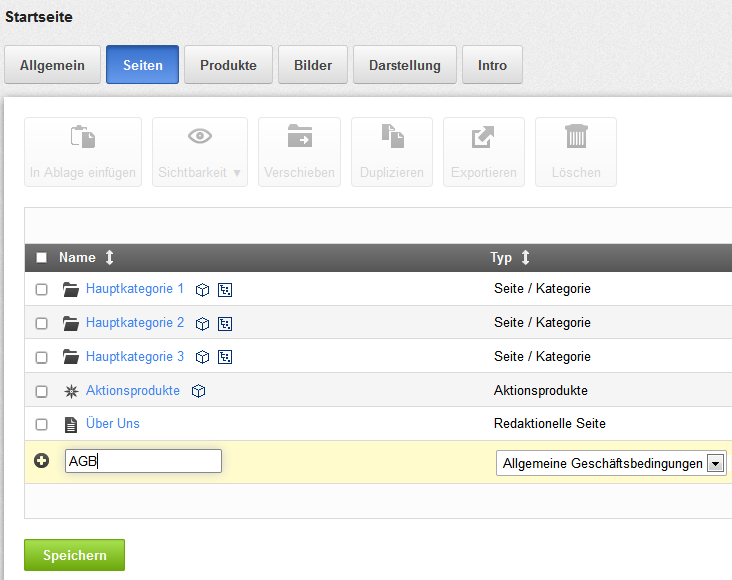This screenshot has width=732, height=580.
Task: Open products cube icon for Hauptkategorie 3
Action: [x=202, y=357]
